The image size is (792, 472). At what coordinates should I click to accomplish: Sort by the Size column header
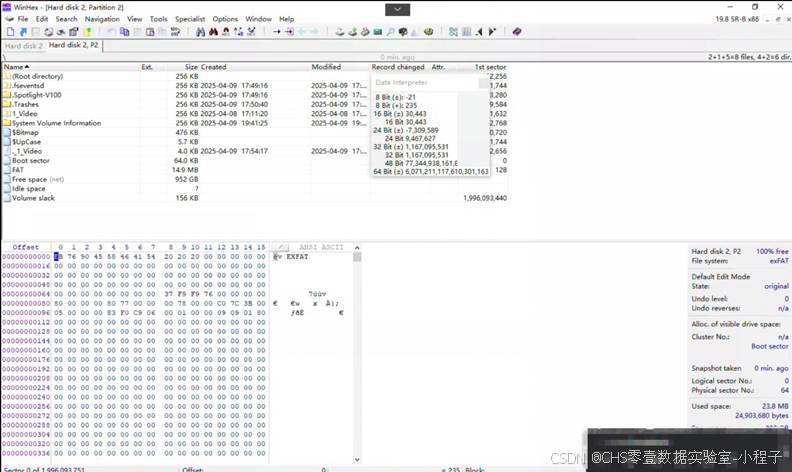(x=191, y=67)
